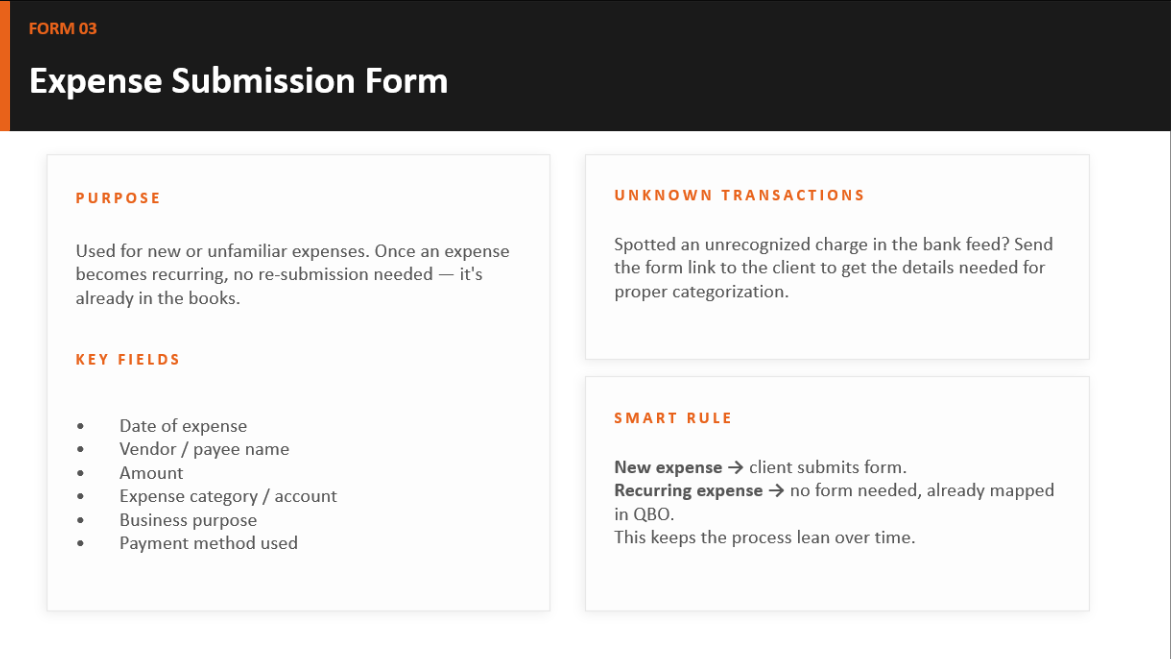1171x659 pixels.
Task: Click 'This keeps the process lean' sentence
Action: [764, 537]
